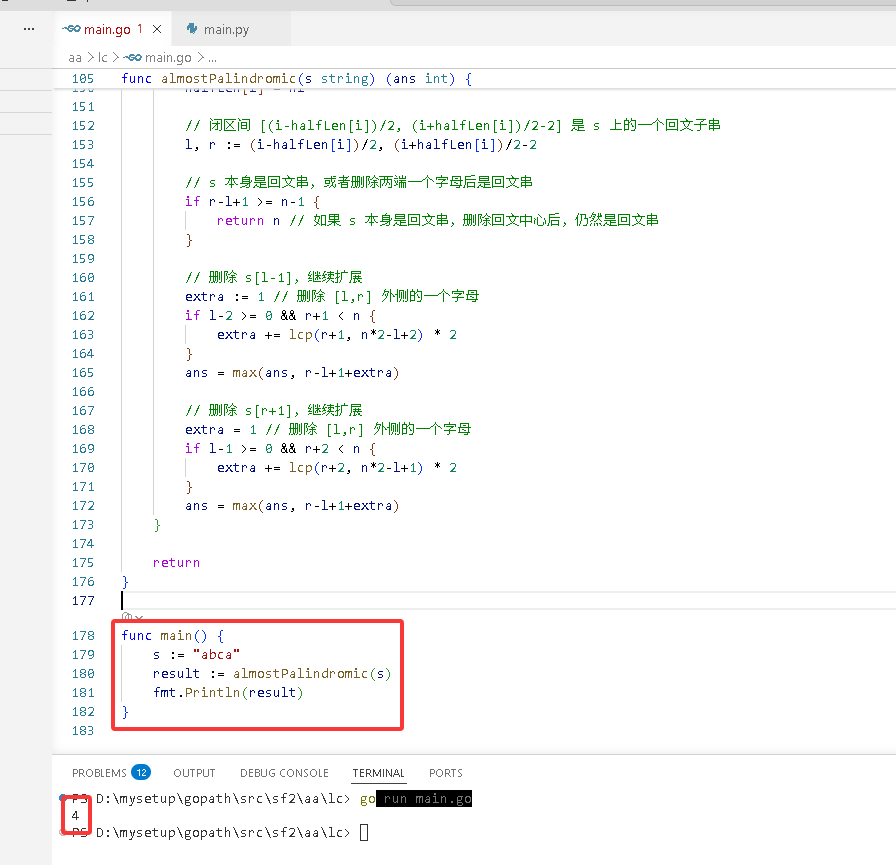Open the more actions ellipsis menu
The image size is (896, 865).
pyautogui.click(x=29, y=29)
